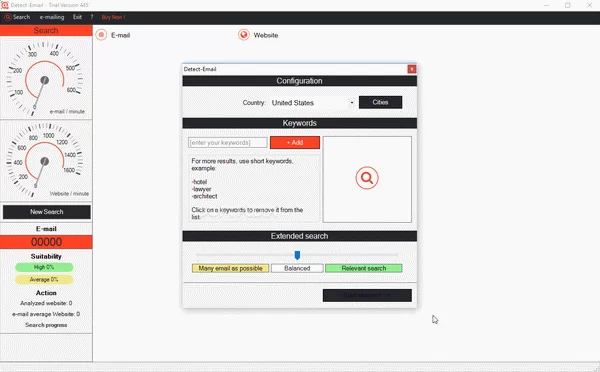
Task: Click the e-mail average Website: 0 text
Action: (46, 314)
